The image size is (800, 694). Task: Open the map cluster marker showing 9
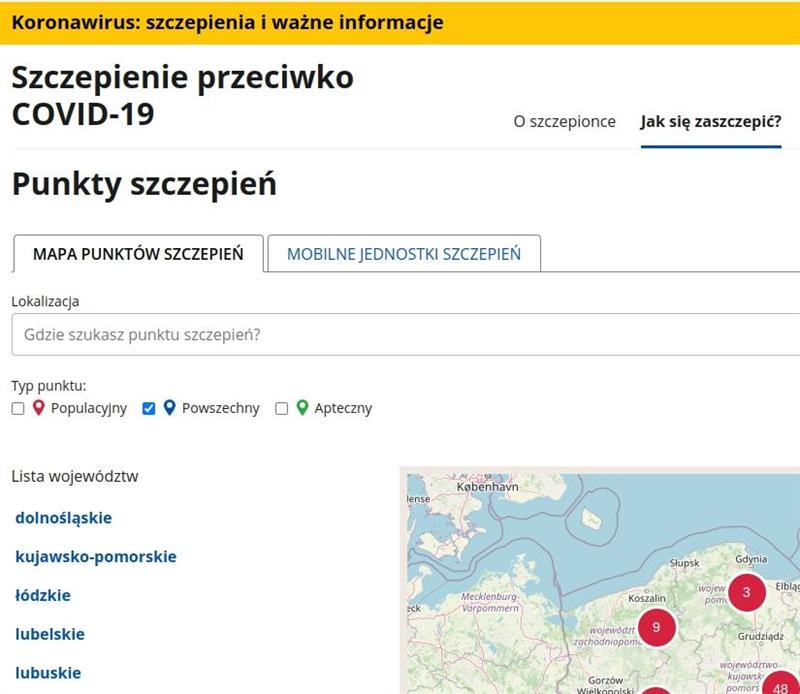pos(656,627)
